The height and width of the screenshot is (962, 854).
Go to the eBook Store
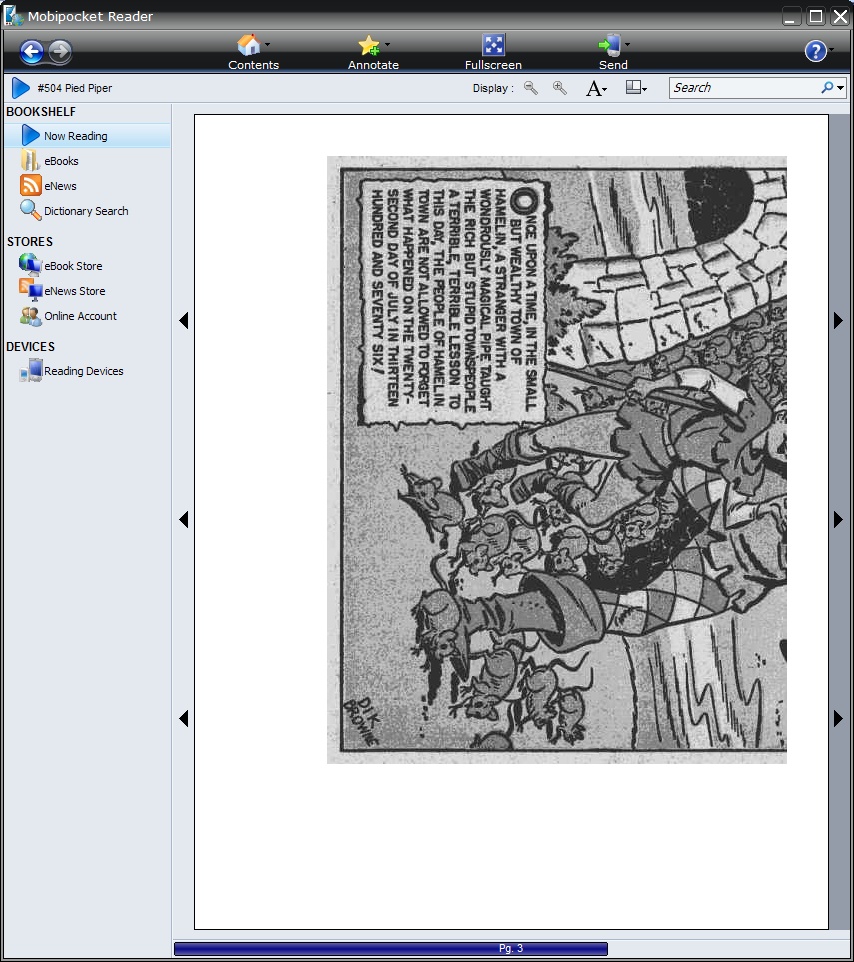(x=73, y=266)
